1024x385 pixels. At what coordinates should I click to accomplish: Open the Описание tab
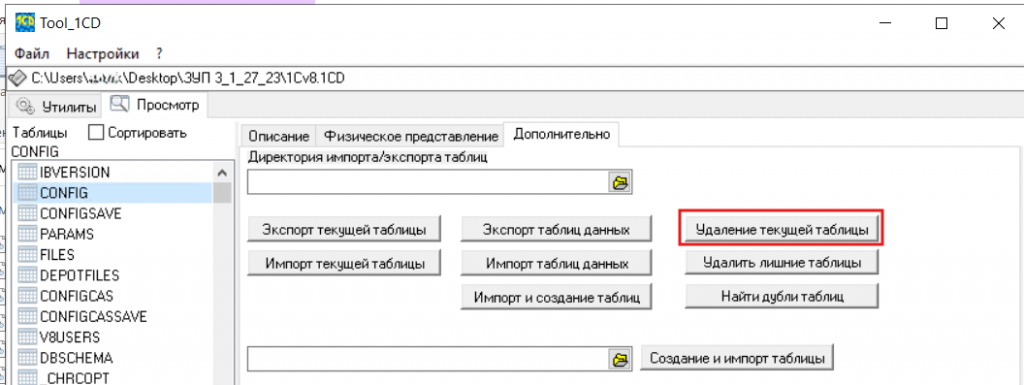(278, 136)
